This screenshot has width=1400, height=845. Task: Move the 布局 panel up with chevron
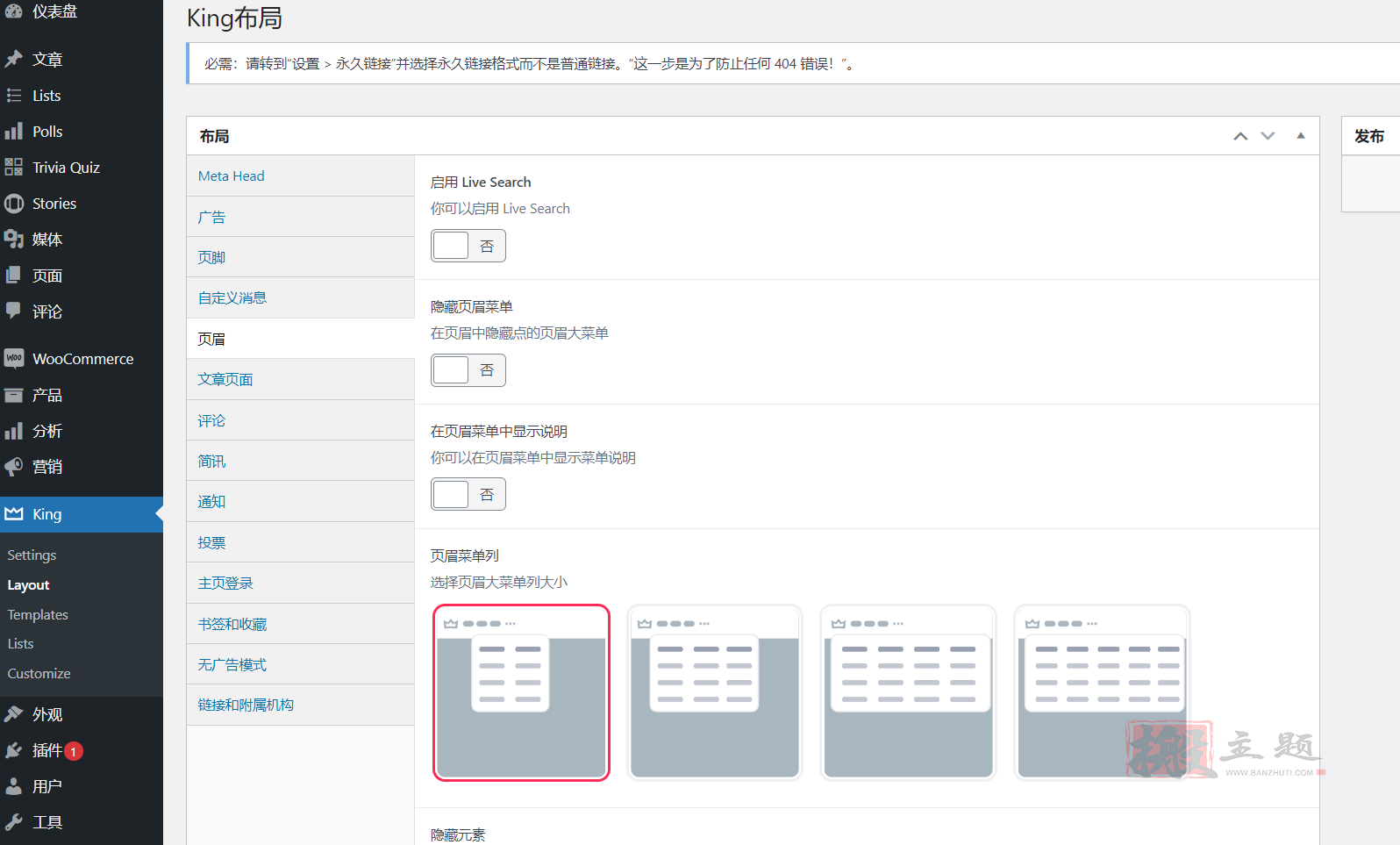tap(1240, 136)
